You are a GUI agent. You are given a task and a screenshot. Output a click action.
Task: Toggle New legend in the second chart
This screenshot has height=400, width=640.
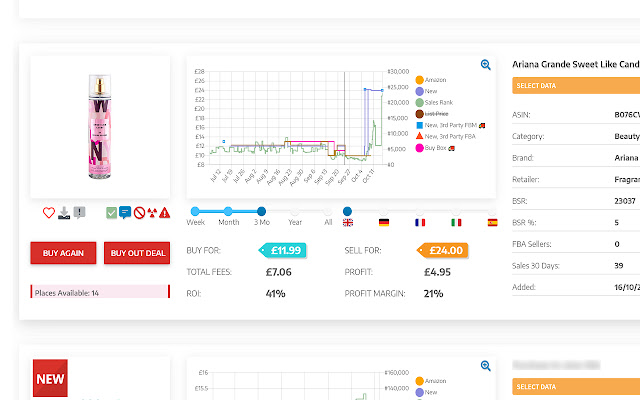coord(427,392)
